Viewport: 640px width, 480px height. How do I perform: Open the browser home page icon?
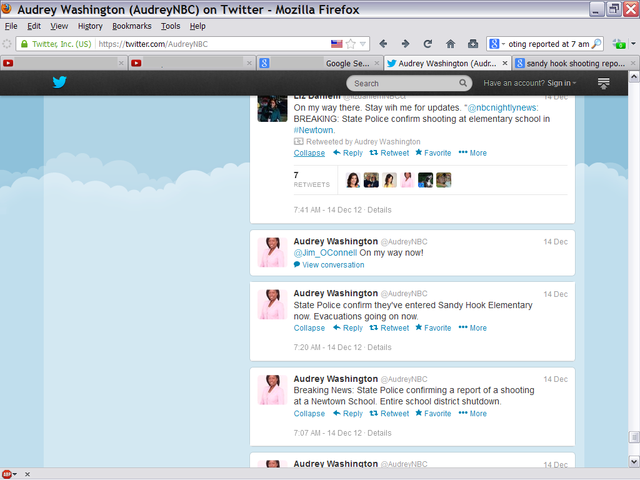click(450, 44)
